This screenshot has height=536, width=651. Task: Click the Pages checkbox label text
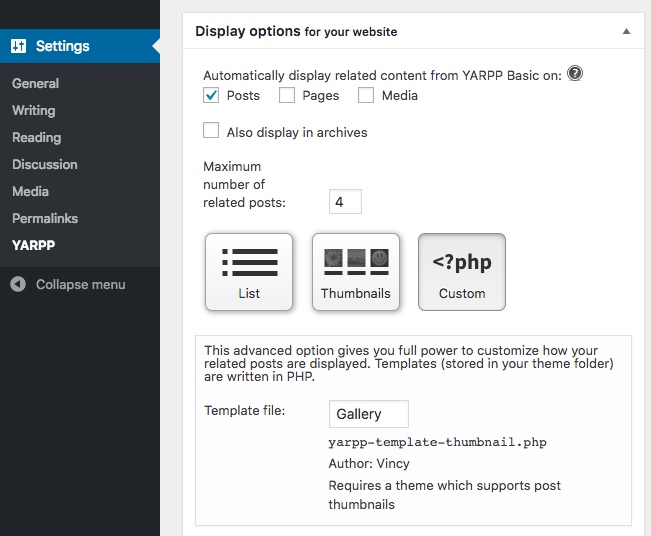[321, 95]
